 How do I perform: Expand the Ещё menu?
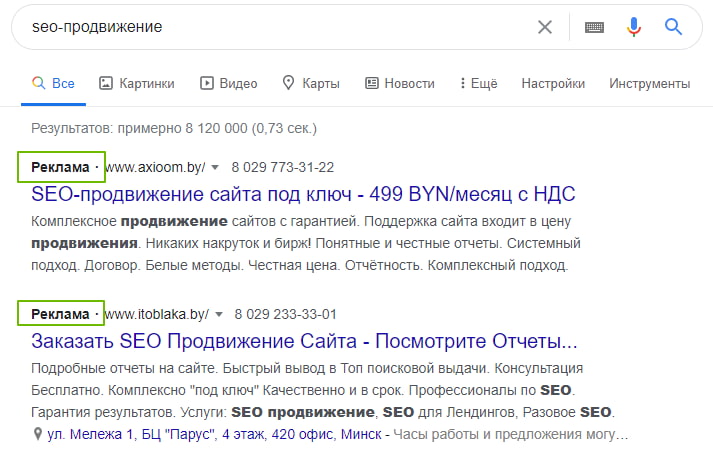(x=477, y=83)
